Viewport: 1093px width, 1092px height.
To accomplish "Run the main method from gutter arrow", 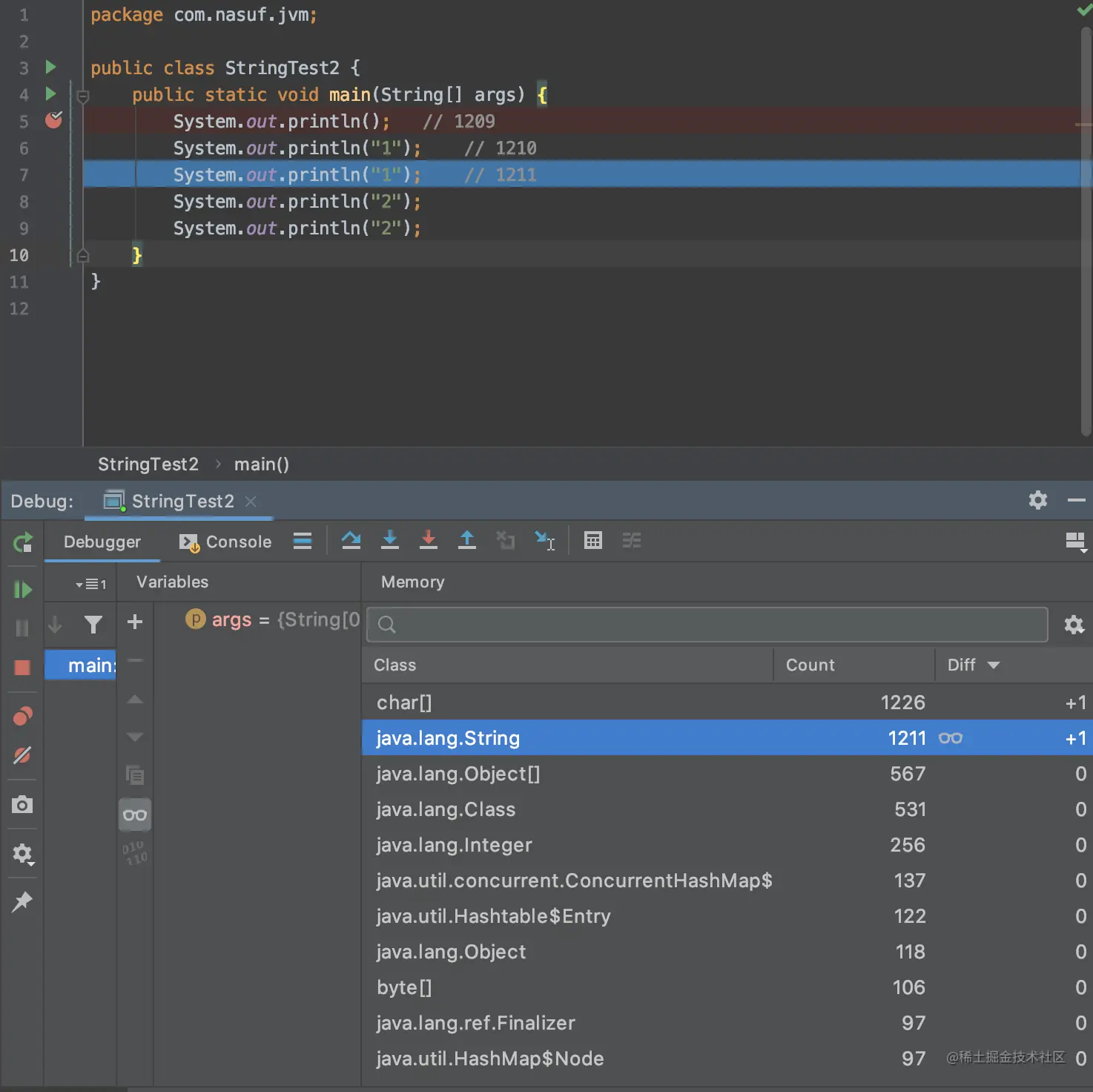I will point(50,94).
